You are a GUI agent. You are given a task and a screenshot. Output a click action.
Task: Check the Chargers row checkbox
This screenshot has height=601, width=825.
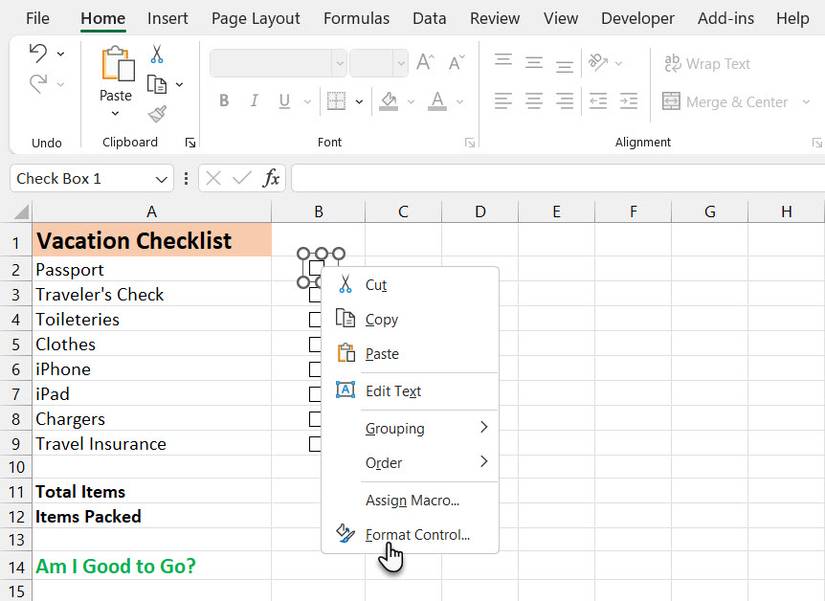click(315, 419)
